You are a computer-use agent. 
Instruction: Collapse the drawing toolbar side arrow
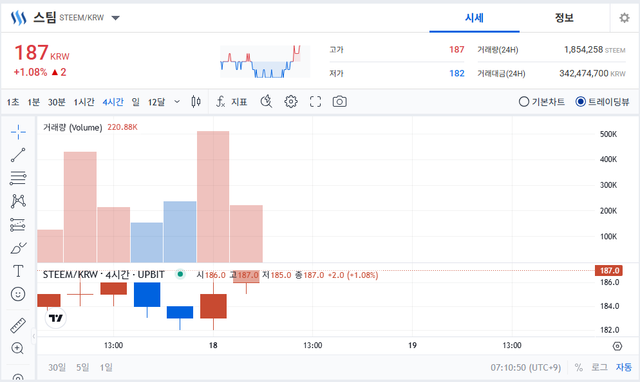34,336
